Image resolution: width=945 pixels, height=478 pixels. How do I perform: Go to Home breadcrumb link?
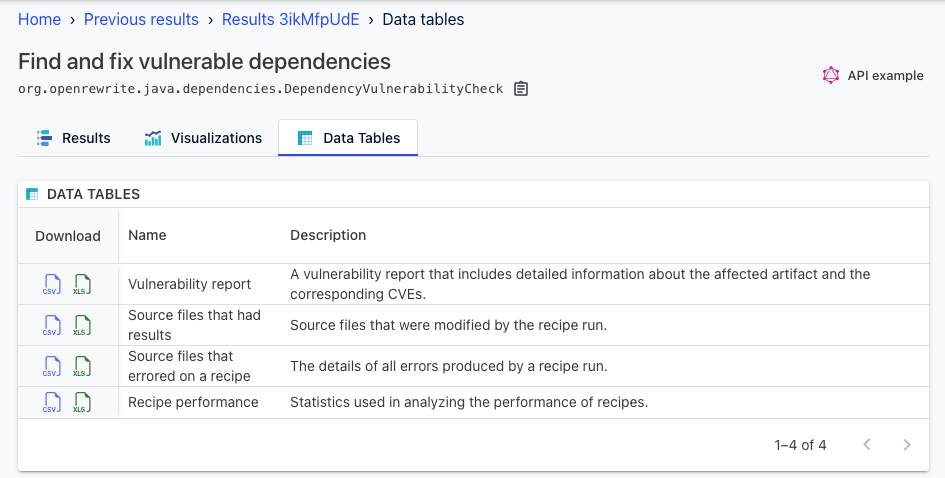[x=39, y=19]
